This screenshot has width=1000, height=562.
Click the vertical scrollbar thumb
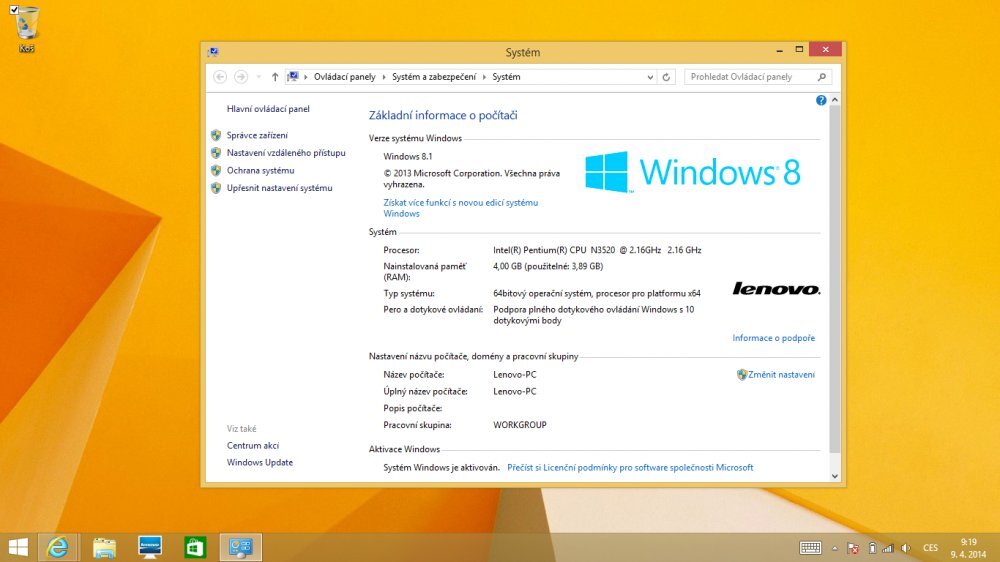tap(835, 279)
